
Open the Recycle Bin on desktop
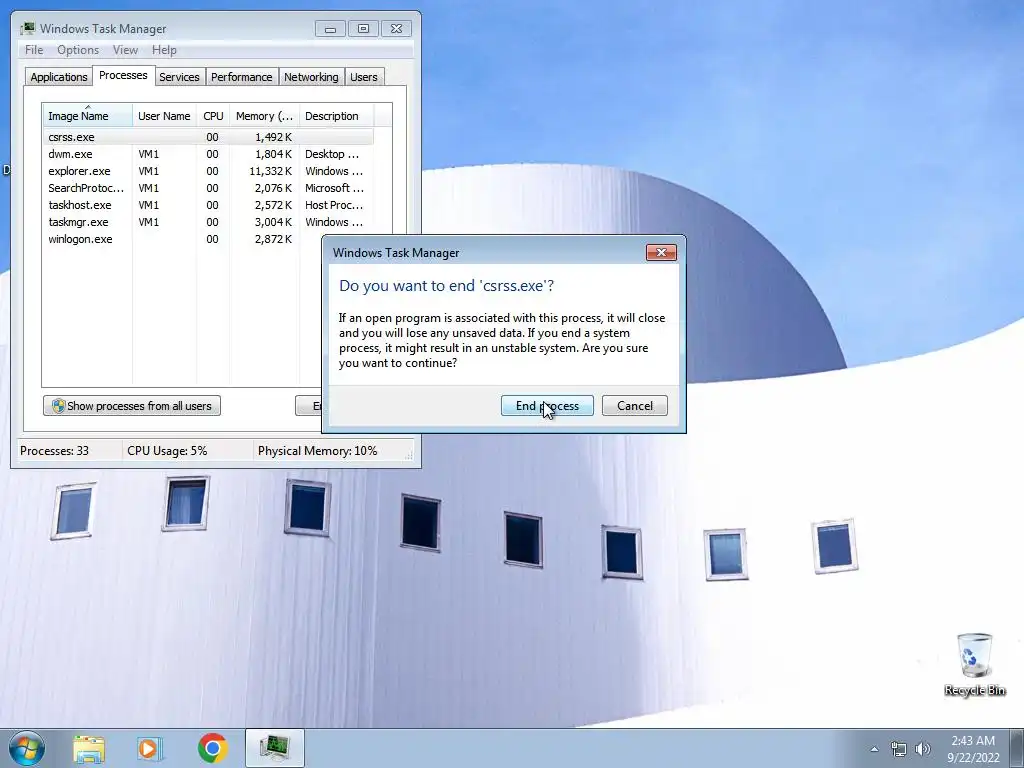tap(974, 665)
